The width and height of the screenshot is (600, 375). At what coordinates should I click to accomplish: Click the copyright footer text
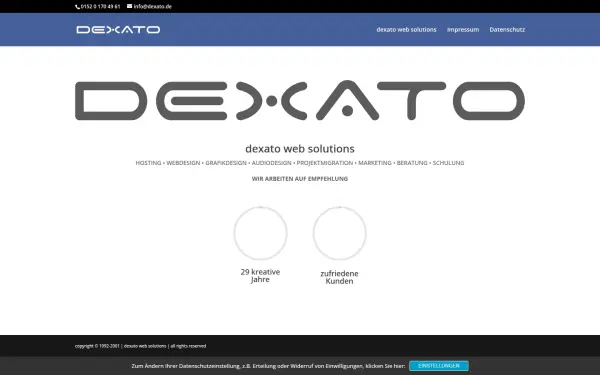[140, 346]
